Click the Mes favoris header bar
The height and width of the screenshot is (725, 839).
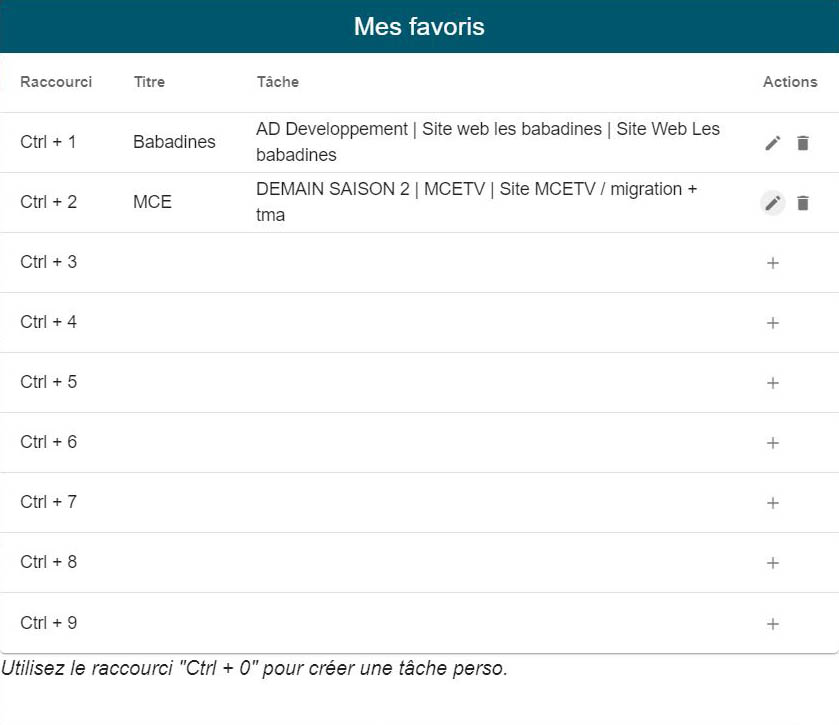pyautogui.click(x=419, y=27)
